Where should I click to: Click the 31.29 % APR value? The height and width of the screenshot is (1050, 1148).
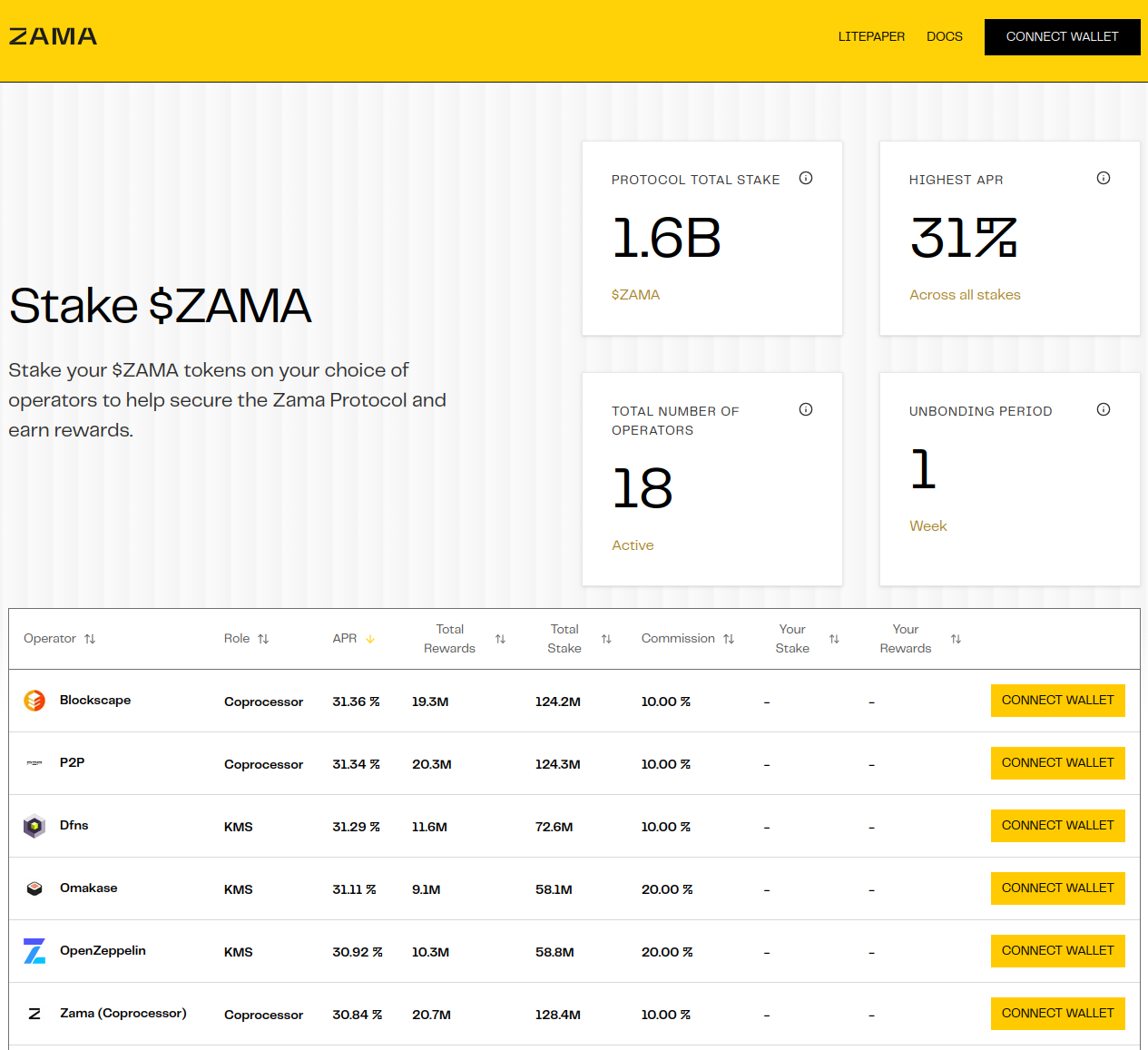click(356, 827)
